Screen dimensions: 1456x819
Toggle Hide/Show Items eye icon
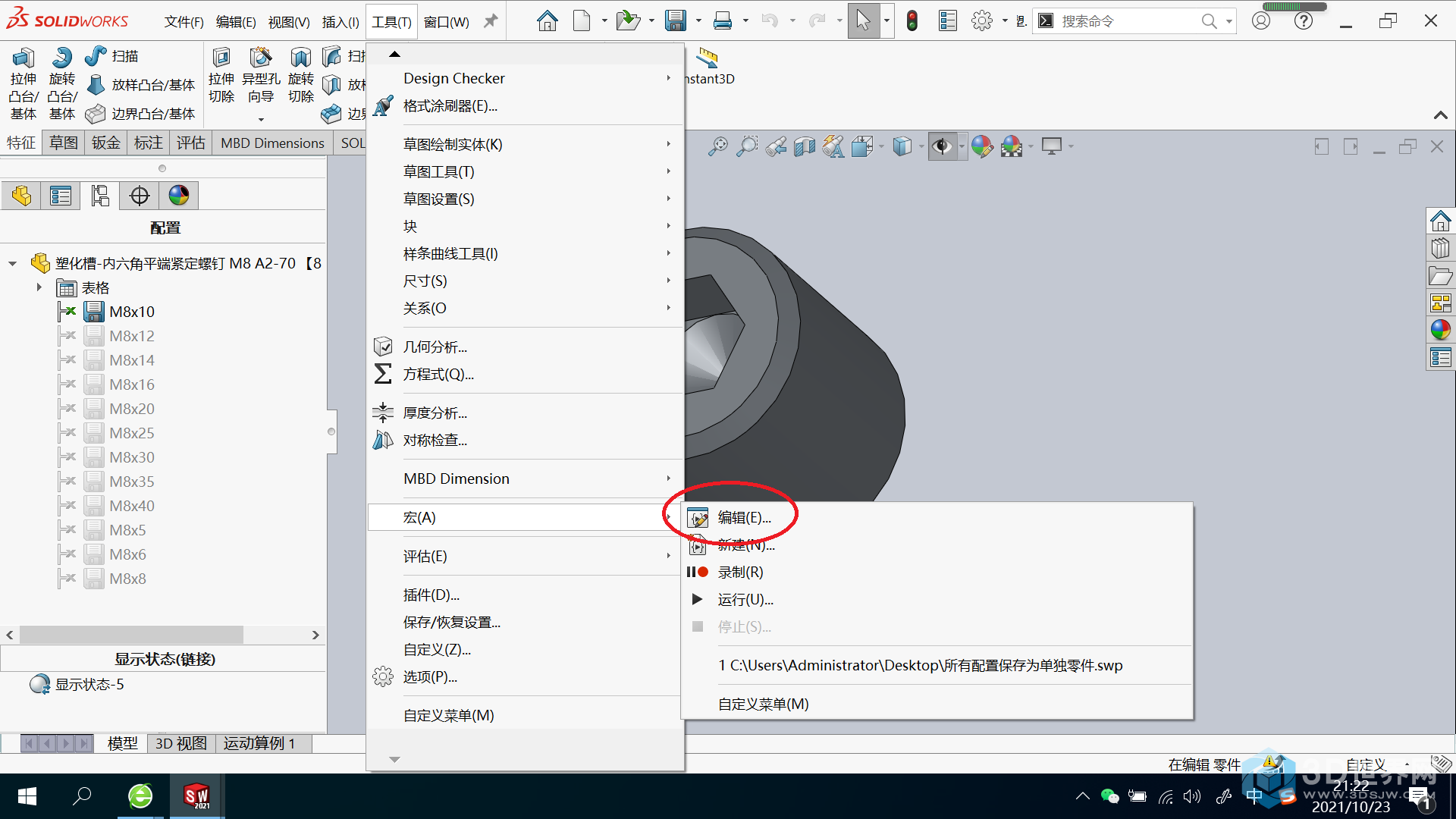(x=943, y=146)
